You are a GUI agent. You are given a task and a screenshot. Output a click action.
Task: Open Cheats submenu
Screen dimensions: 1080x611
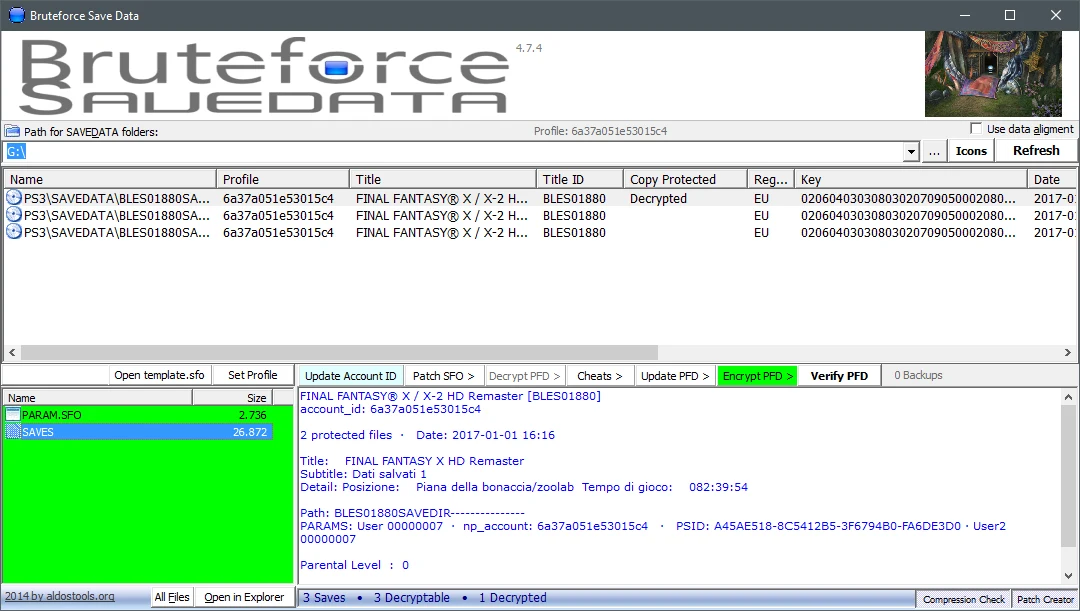(x=599, y=375)
